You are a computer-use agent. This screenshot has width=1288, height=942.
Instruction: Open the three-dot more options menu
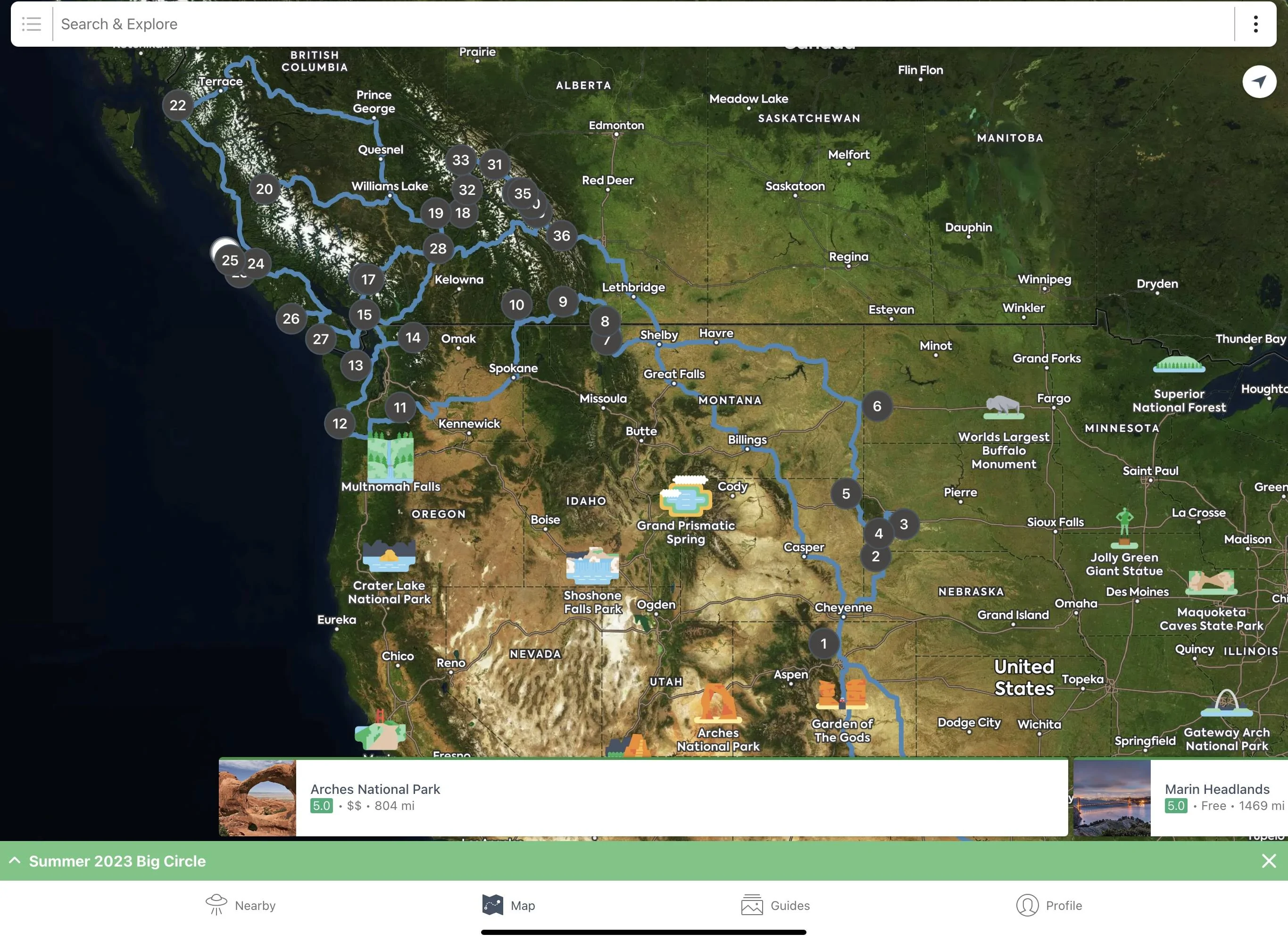click(x=1255, y=24)
